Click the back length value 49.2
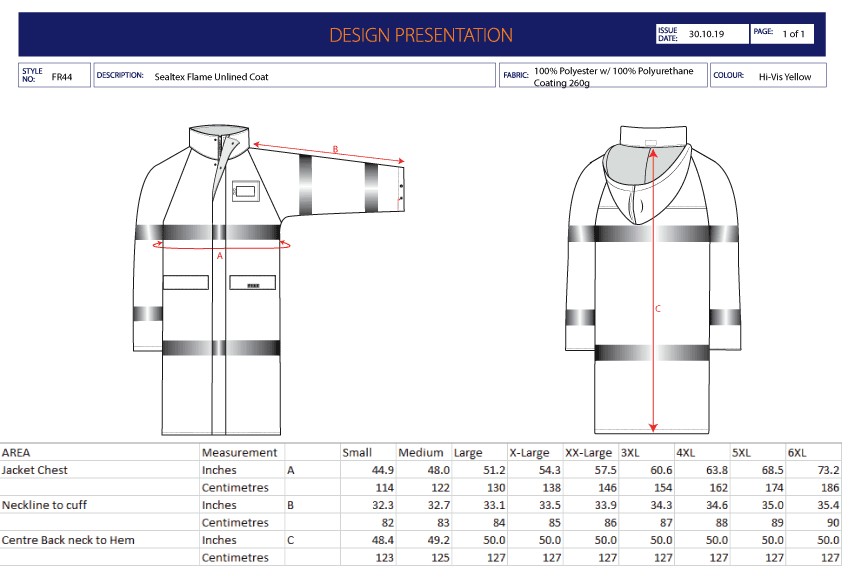The height and width of the screenshot is (566, 842). point(439,540)
